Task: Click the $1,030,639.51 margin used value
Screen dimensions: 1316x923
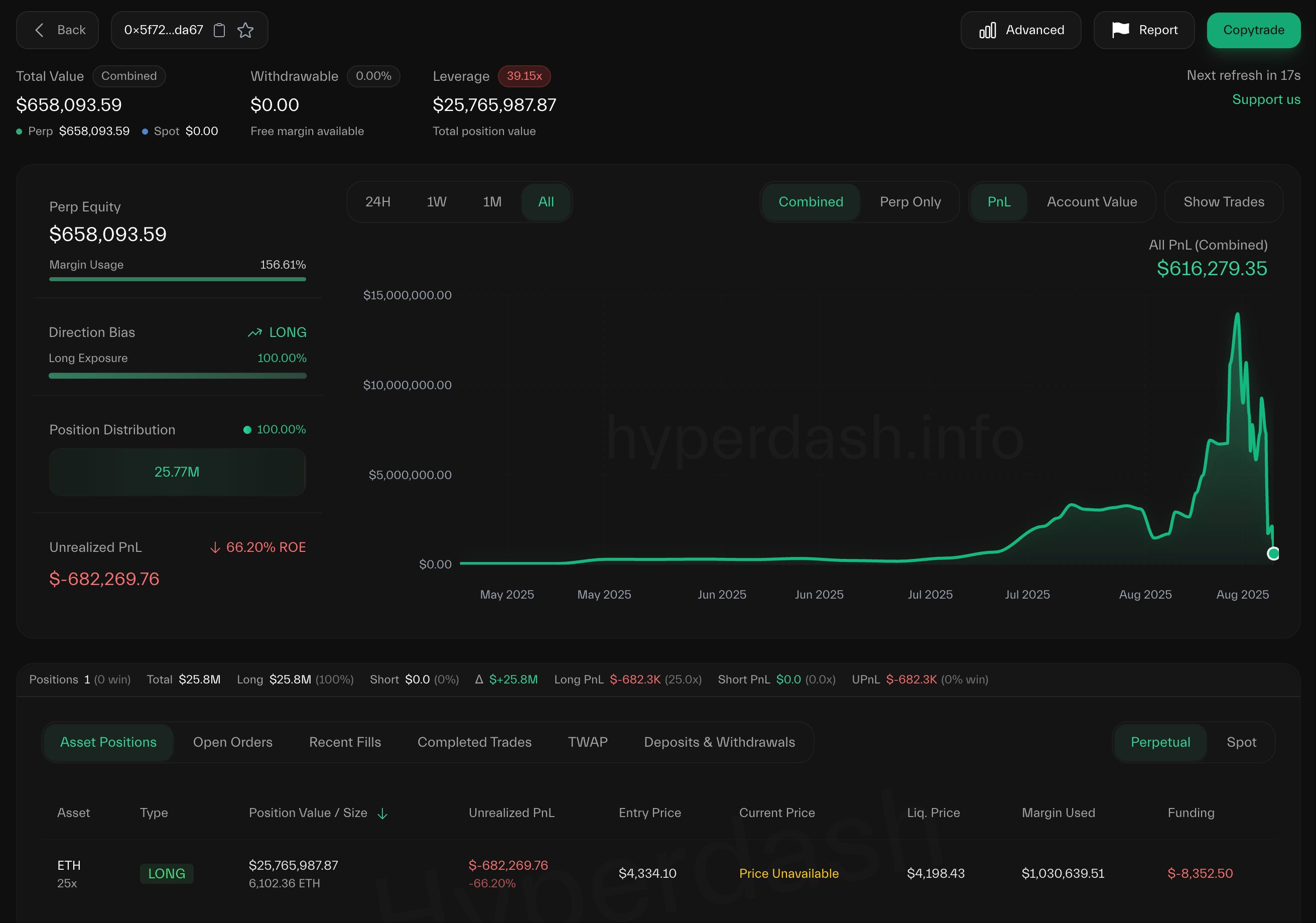Action: pyautogui.click(x=1063, y=874)
